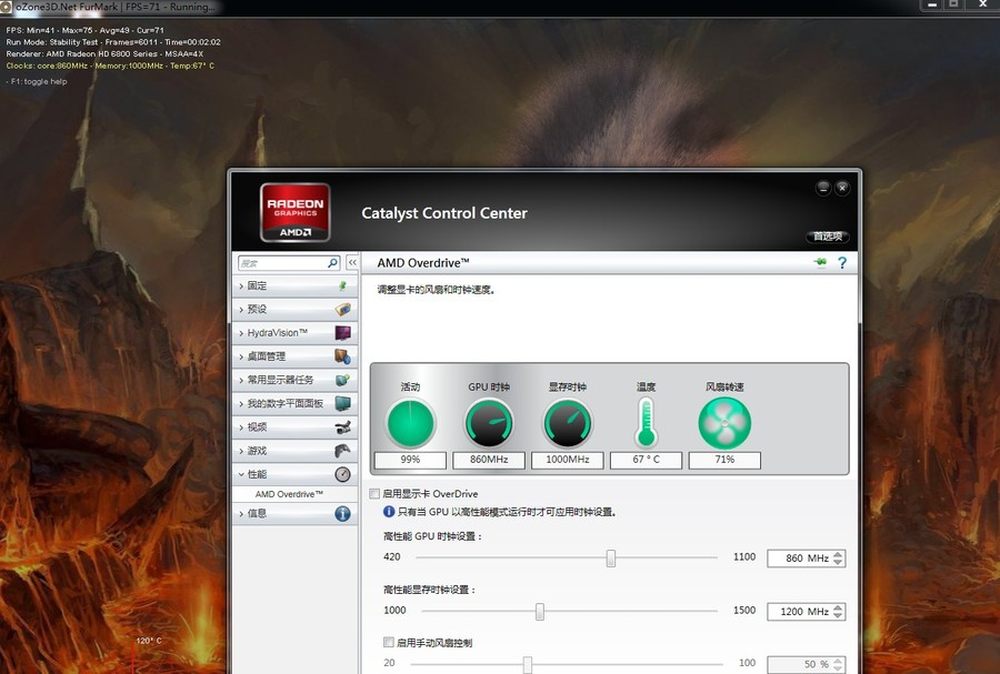Viewport: 1000px width, 674px height.
Task: Click the FurMark icon in the title bar
Action: coord(6,7)
